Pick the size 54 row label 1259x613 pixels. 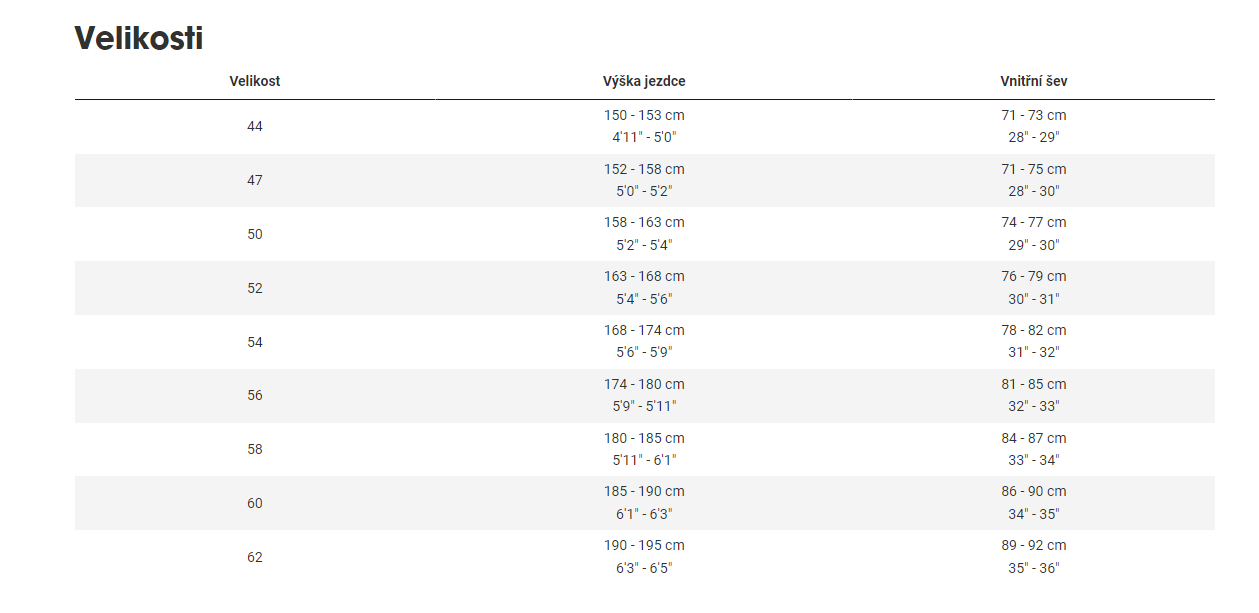(255, 342)
